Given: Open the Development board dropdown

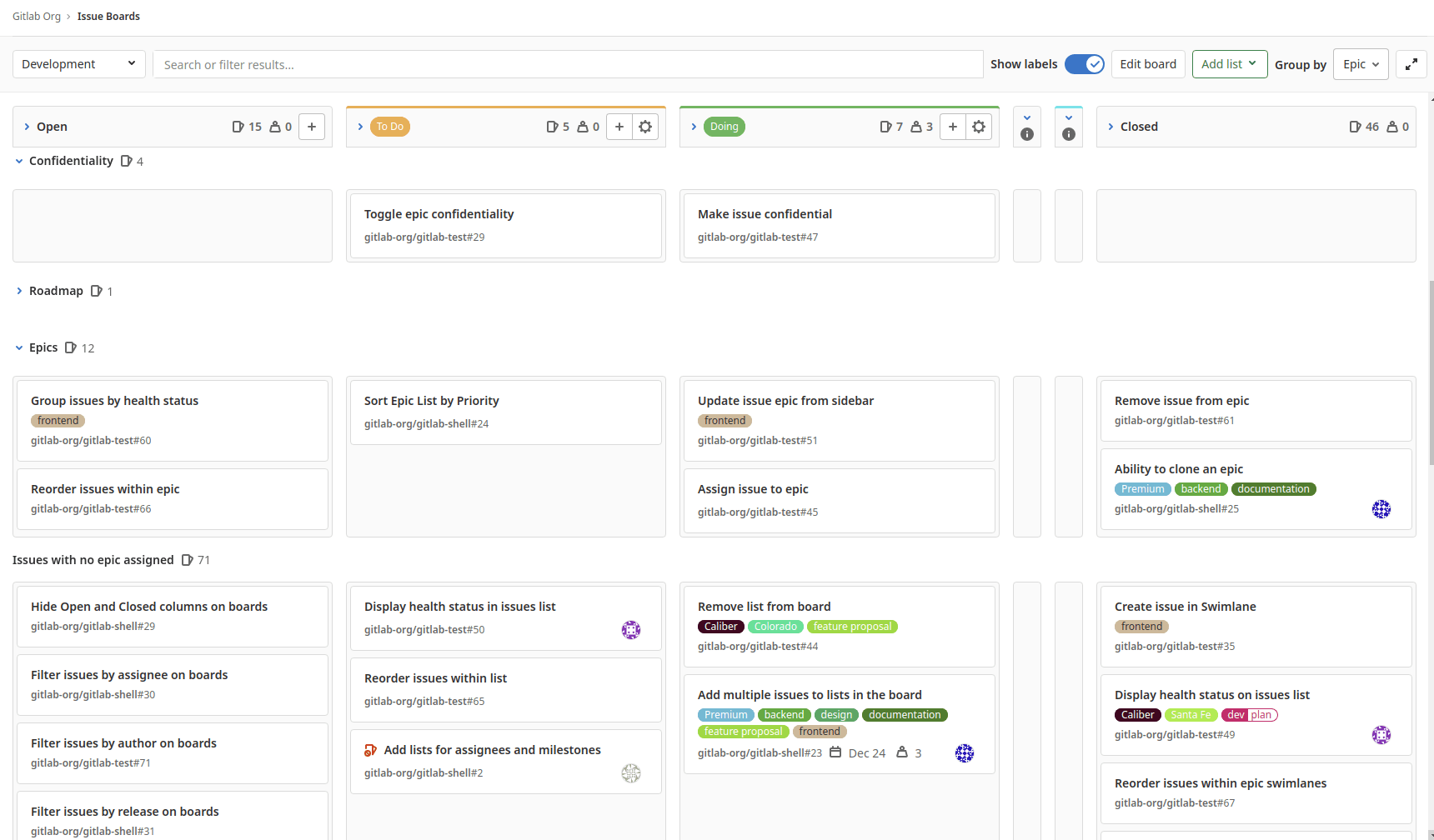Looking at the screenshot, I should [78, 64].
